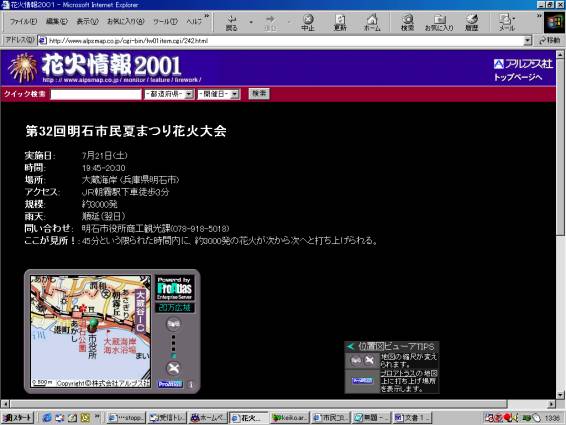Open the Favorites (お気に入り) toolbar icon
This screenshot has height=425, width=566.
click(x=439, y=23)
